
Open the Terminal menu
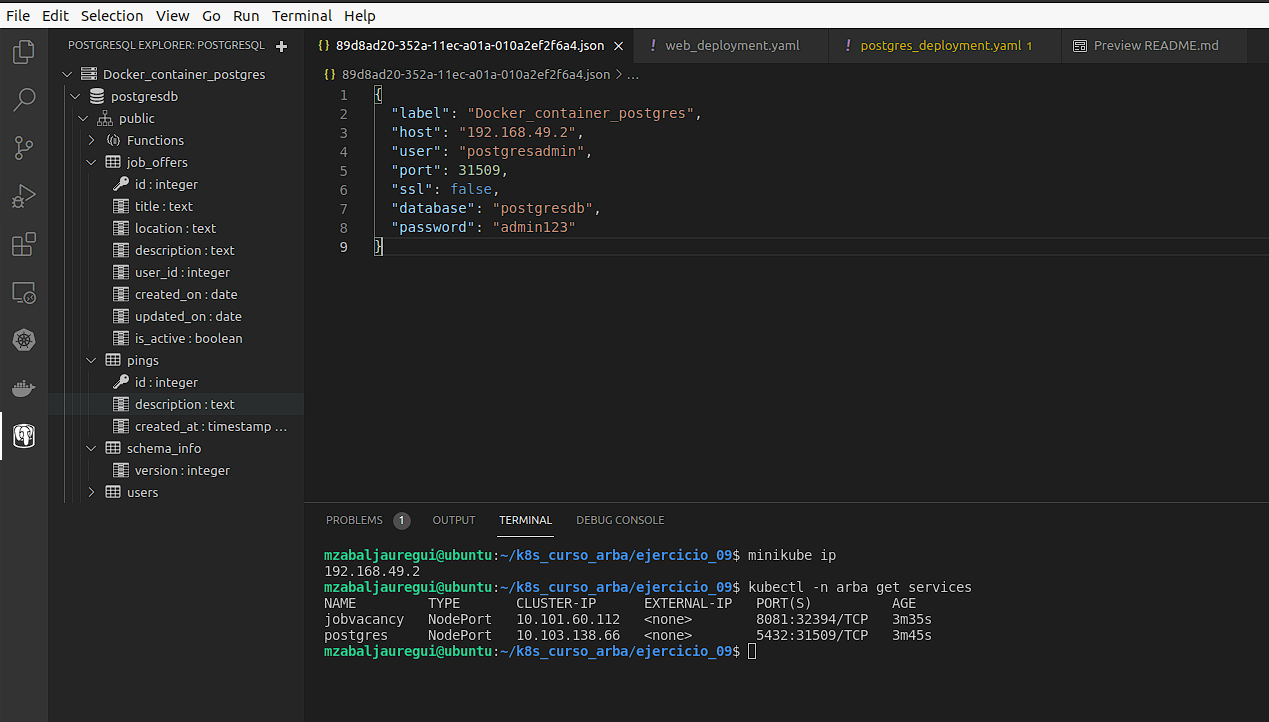tap(301, 15)
